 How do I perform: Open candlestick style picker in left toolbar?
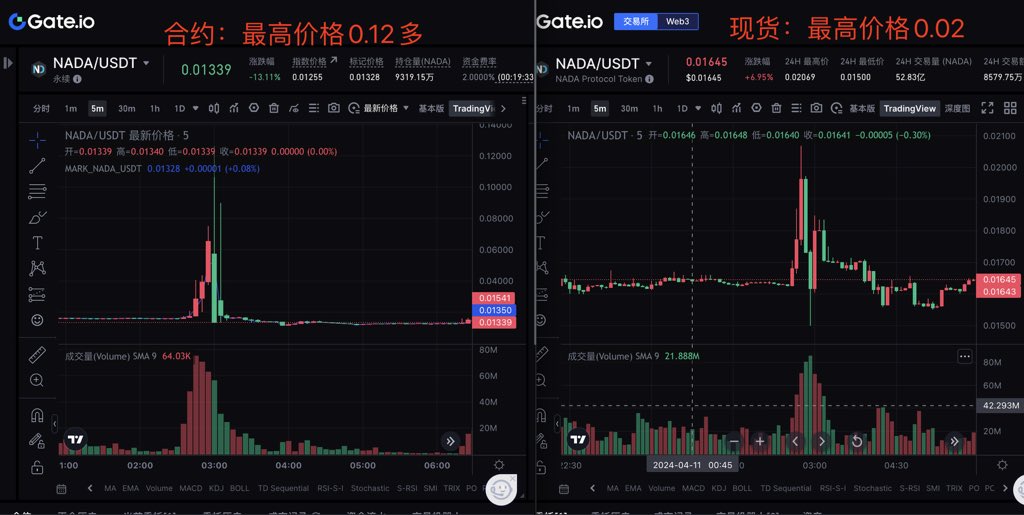pyautogui.click(x=214, y=108)
